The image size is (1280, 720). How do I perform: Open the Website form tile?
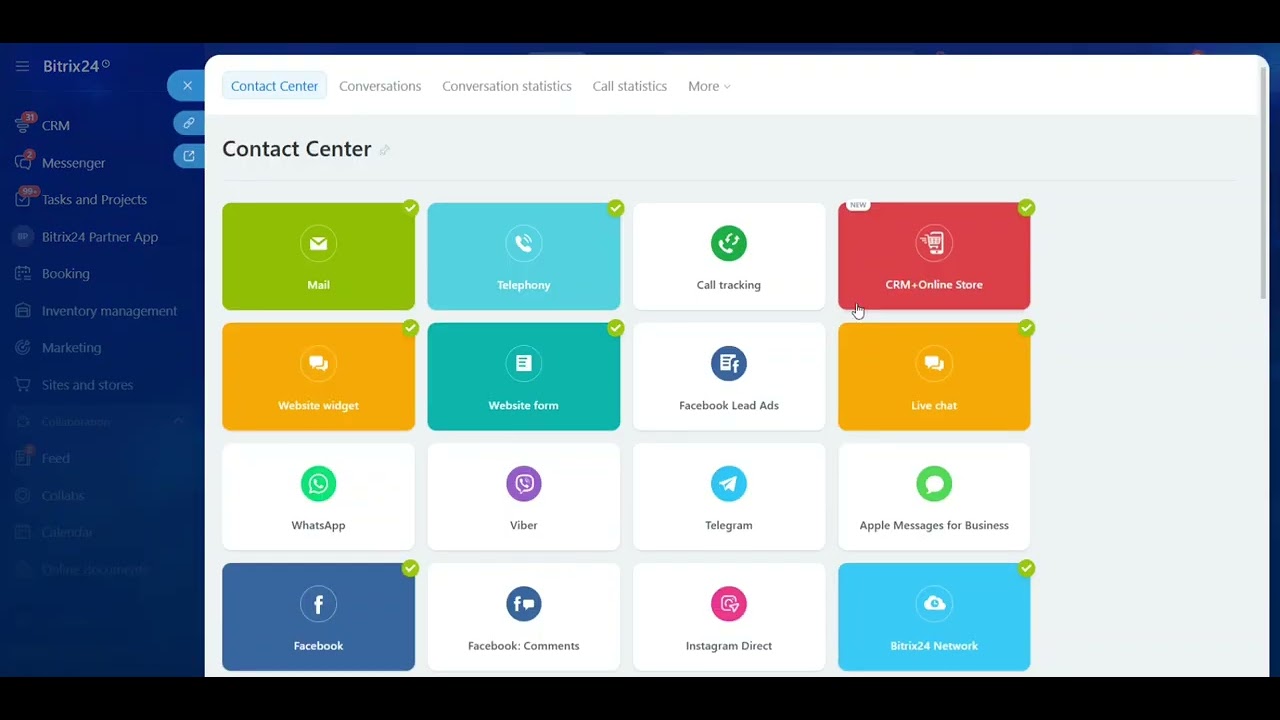click(x=523, y=377)
